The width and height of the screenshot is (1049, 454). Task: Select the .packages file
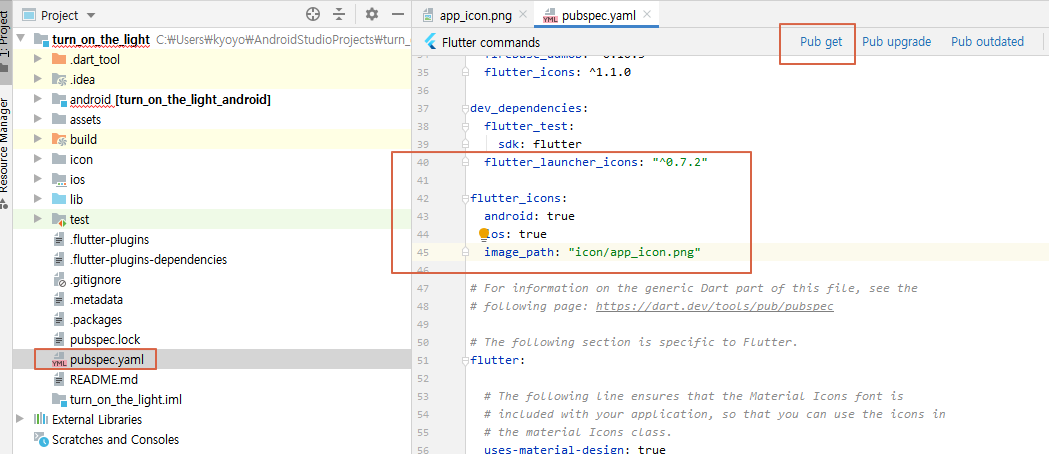tap(96, 320)
